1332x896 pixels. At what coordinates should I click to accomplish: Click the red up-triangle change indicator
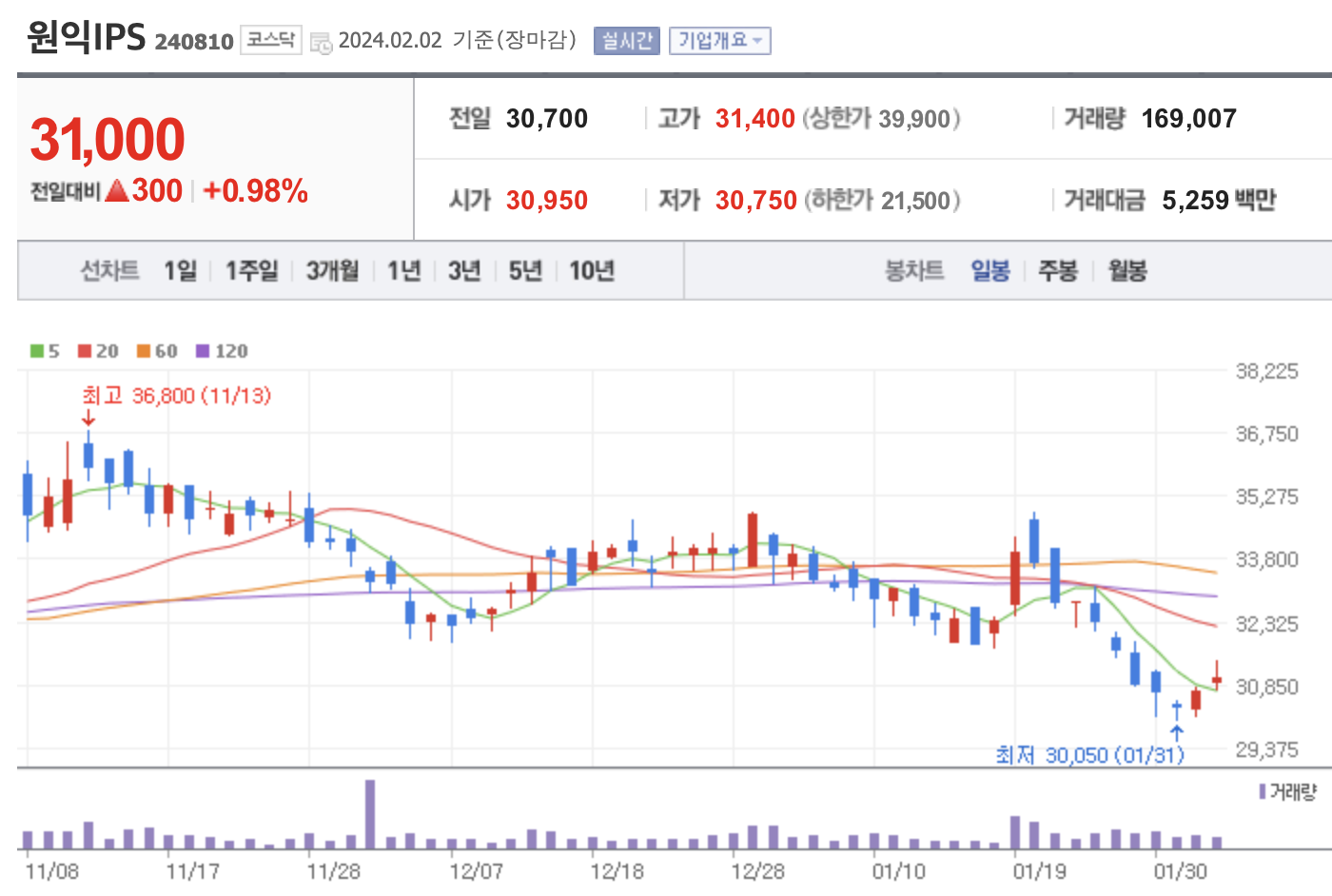[x=117, y=191]
